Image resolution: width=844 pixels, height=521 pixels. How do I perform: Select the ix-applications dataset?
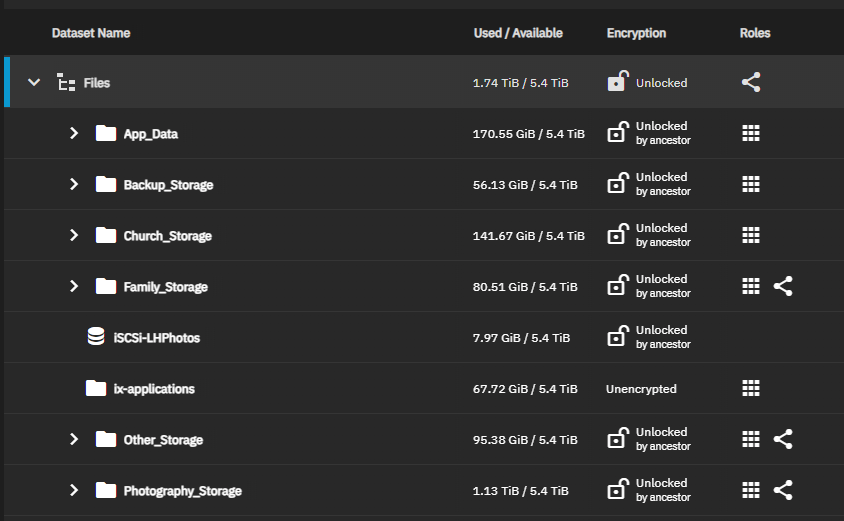154,388
